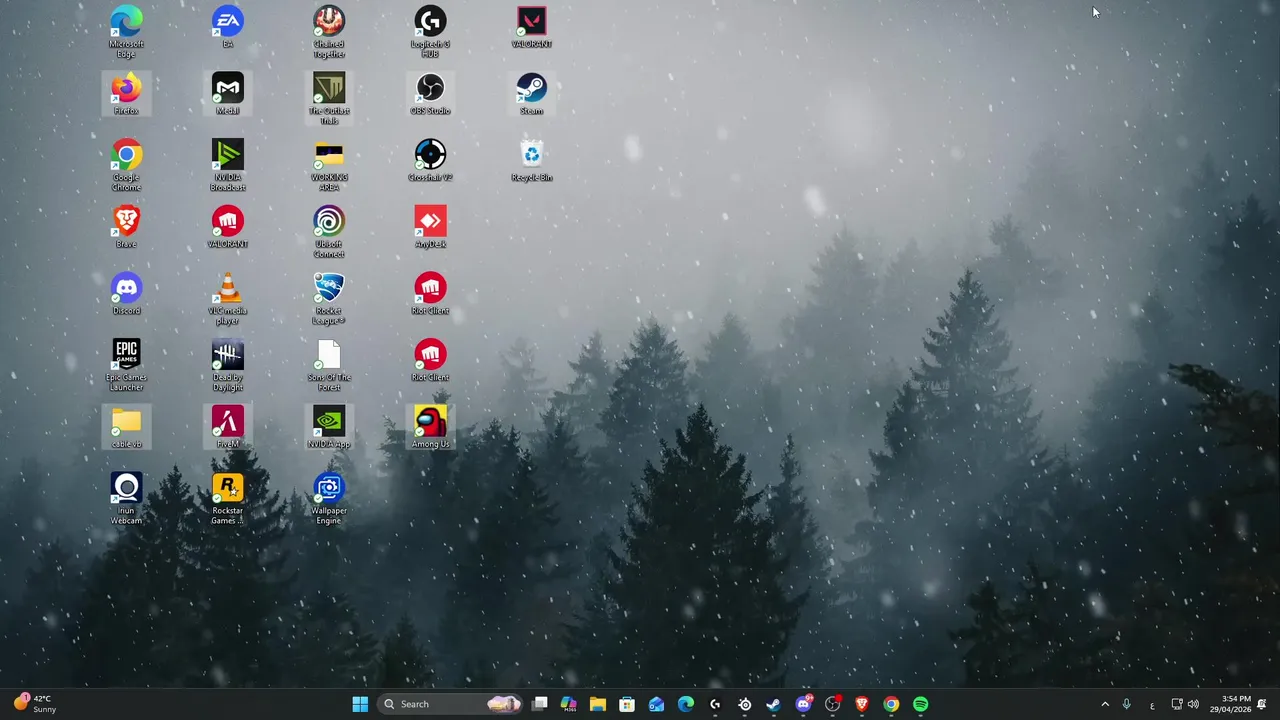Select VALORANT icon with pink V logo

point(532,27)
